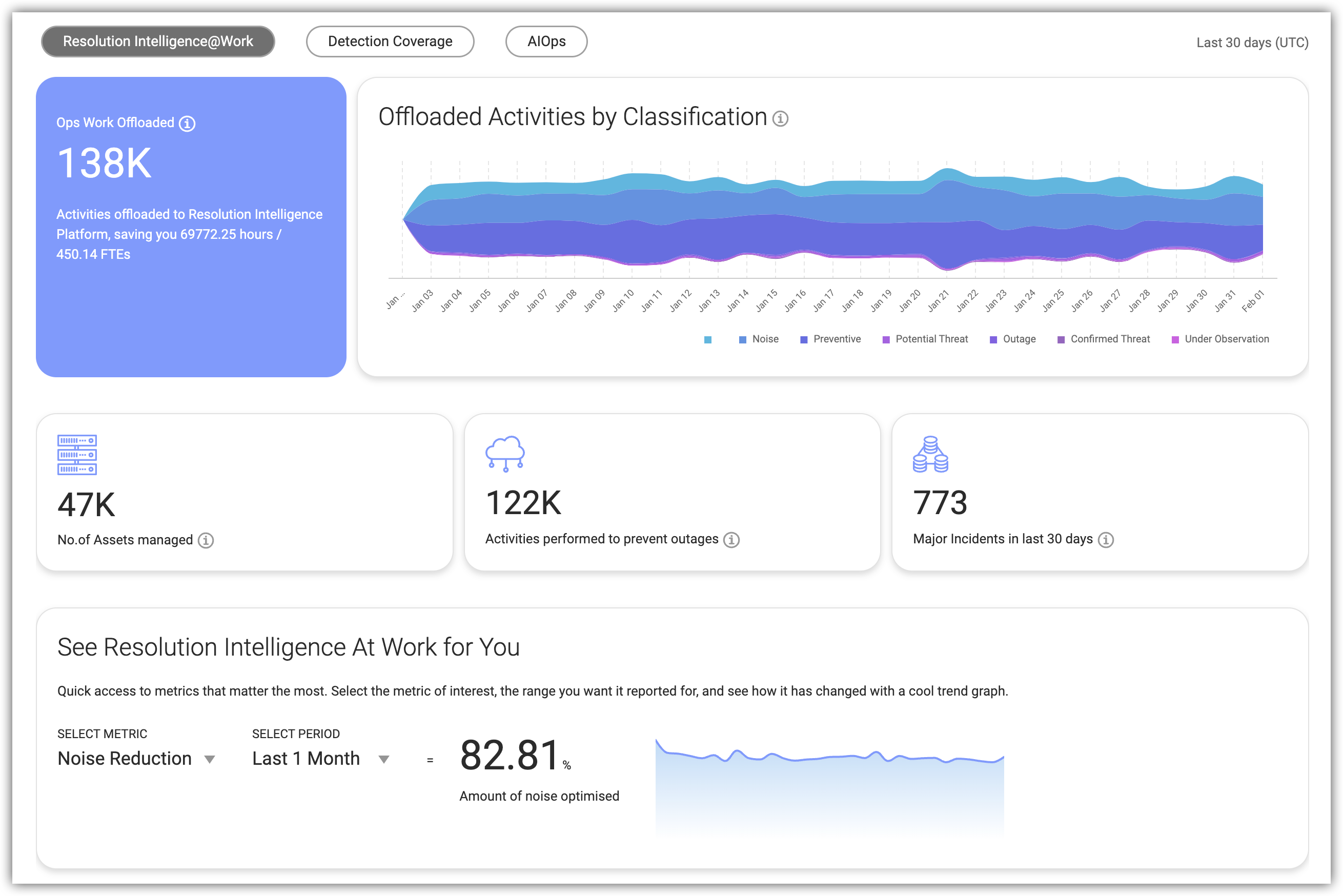Click info icon next to Offloaded Activities title
The height and width of the screenshot is (896, 1343).
point(780,118)
